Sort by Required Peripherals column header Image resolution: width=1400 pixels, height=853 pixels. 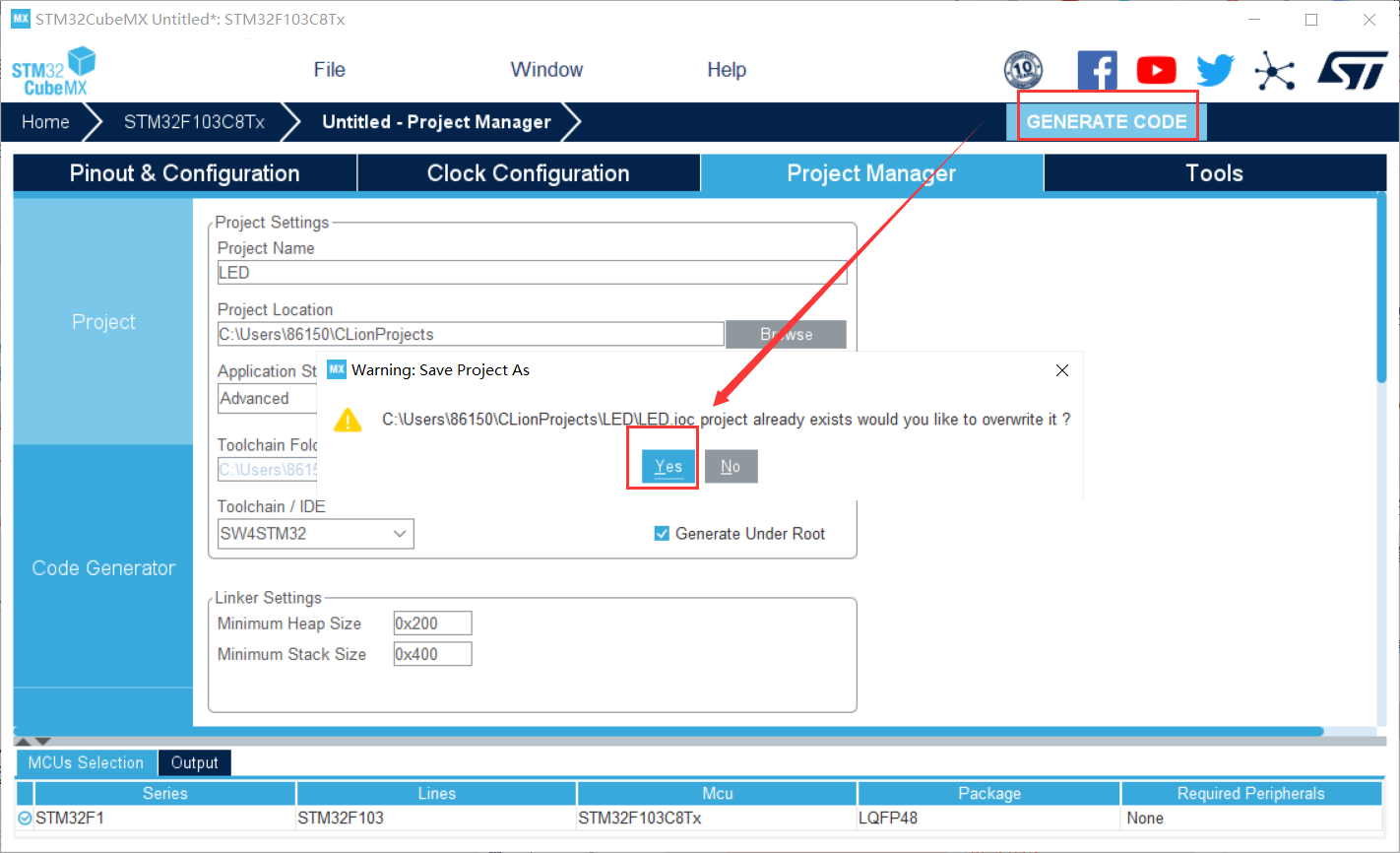click(1251, 794)
